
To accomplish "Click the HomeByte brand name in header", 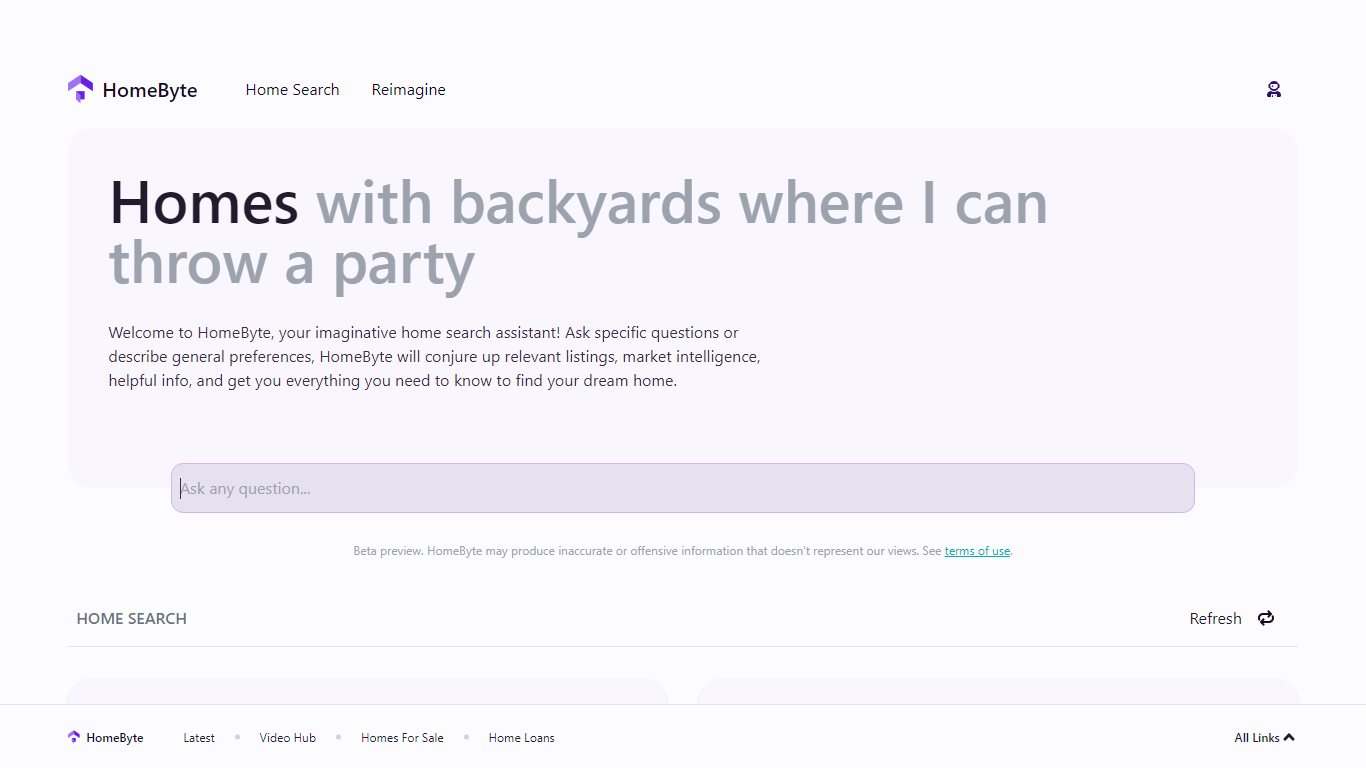I will click(150, 91).
